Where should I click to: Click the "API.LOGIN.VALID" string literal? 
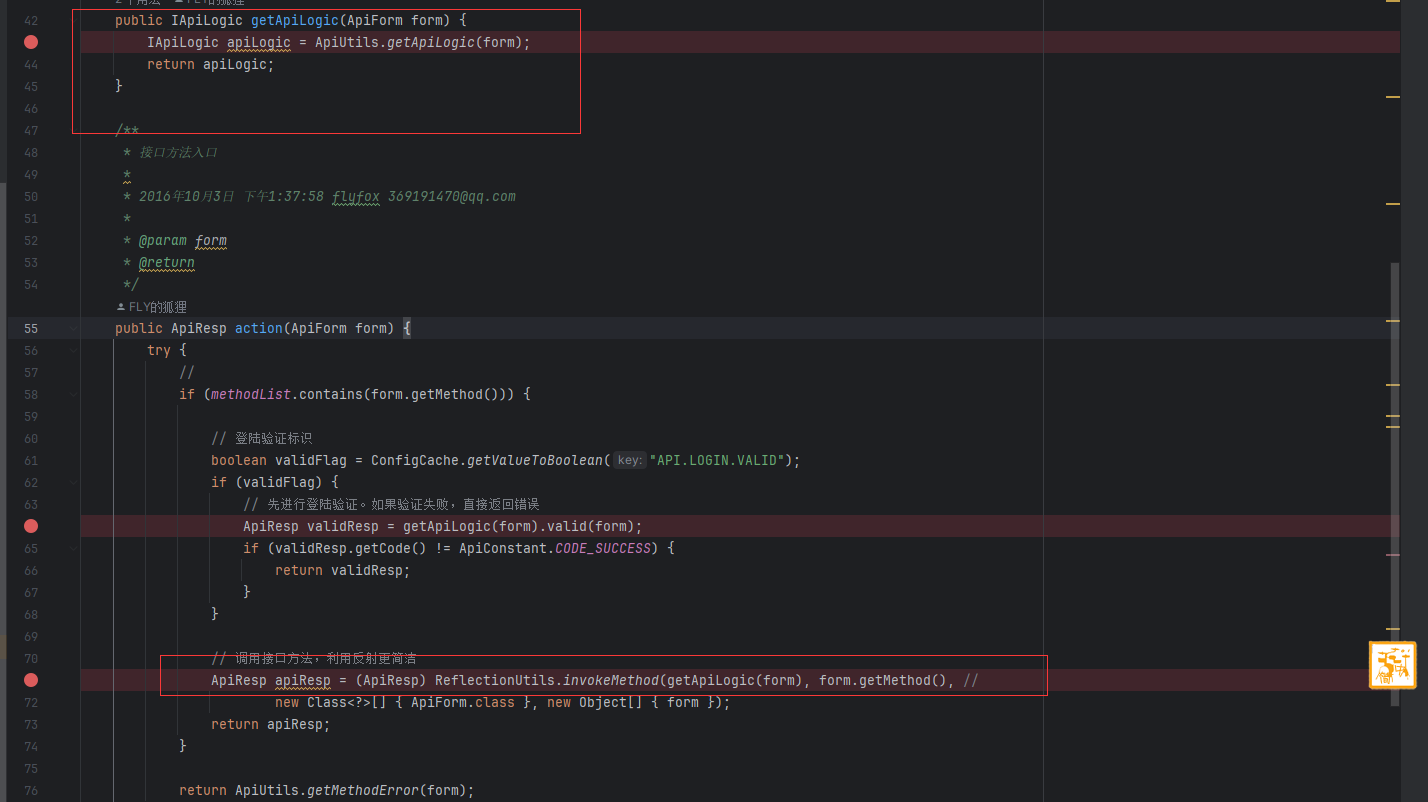click(x=717, y=460)
